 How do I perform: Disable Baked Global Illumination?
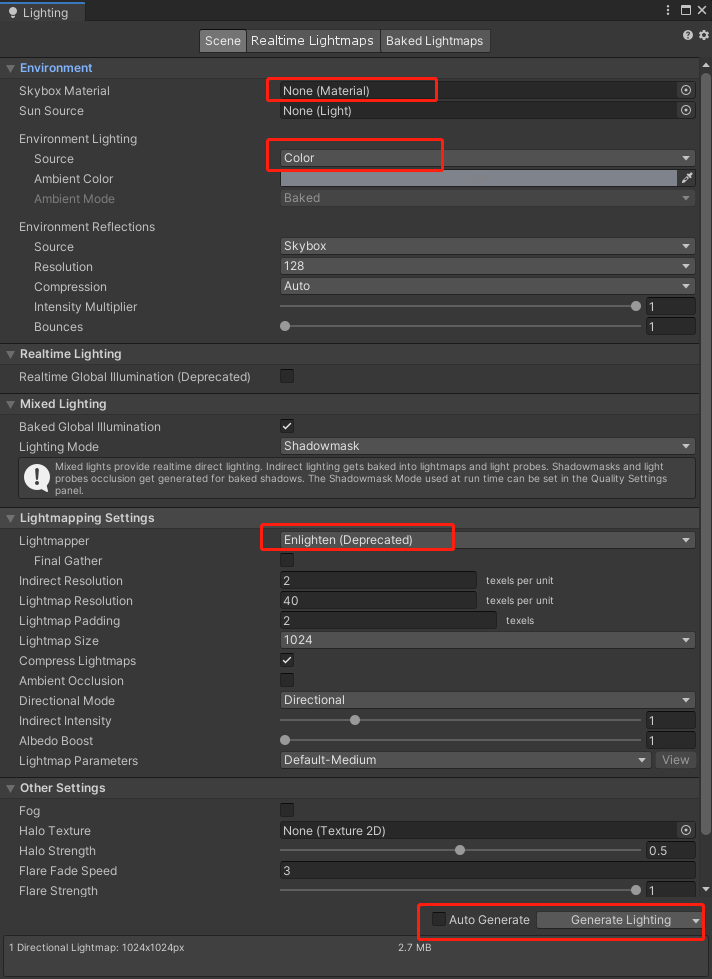(x=287, y=425)
